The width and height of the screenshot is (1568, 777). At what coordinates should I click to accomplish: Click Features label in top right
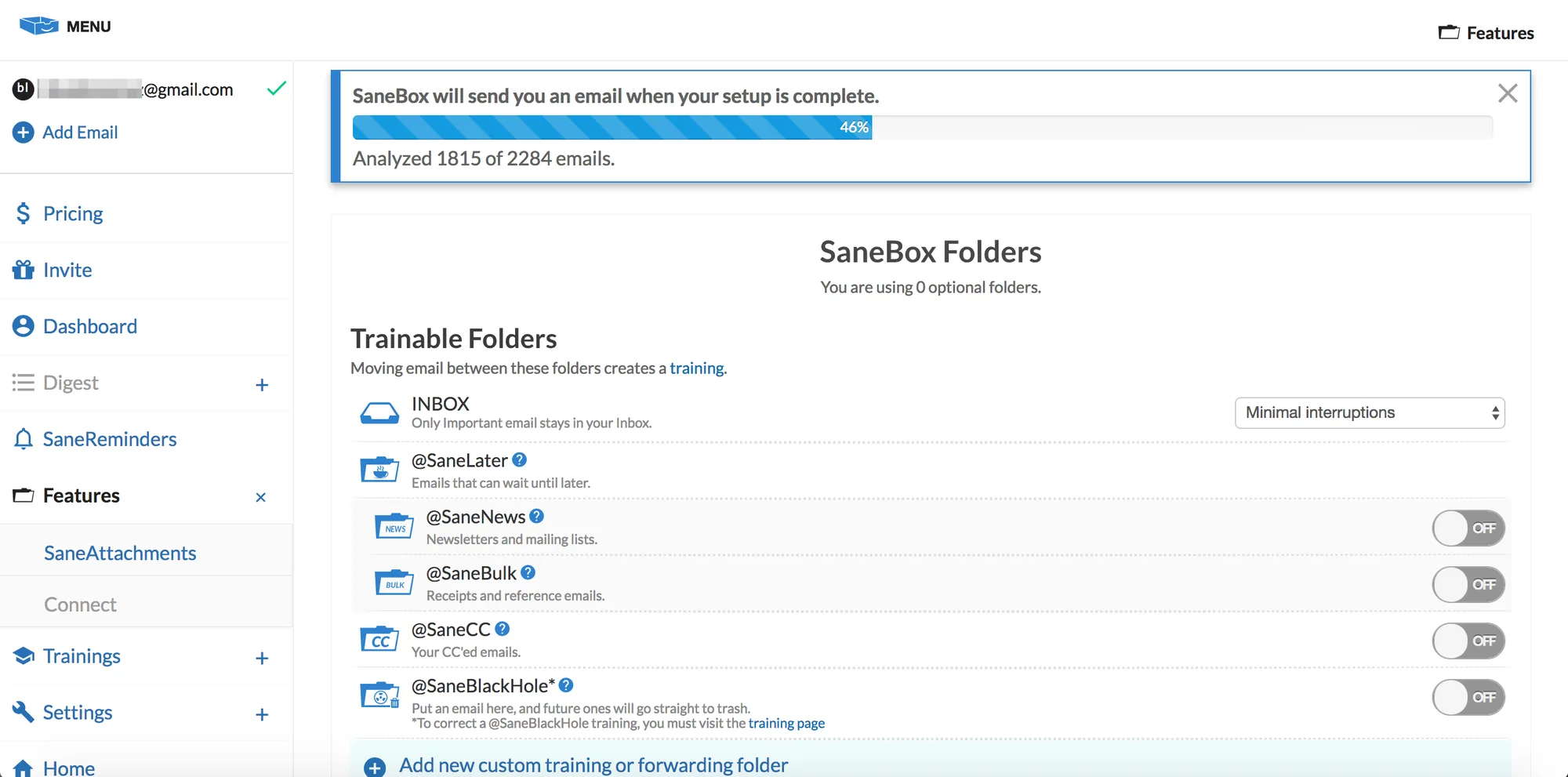1501,33
